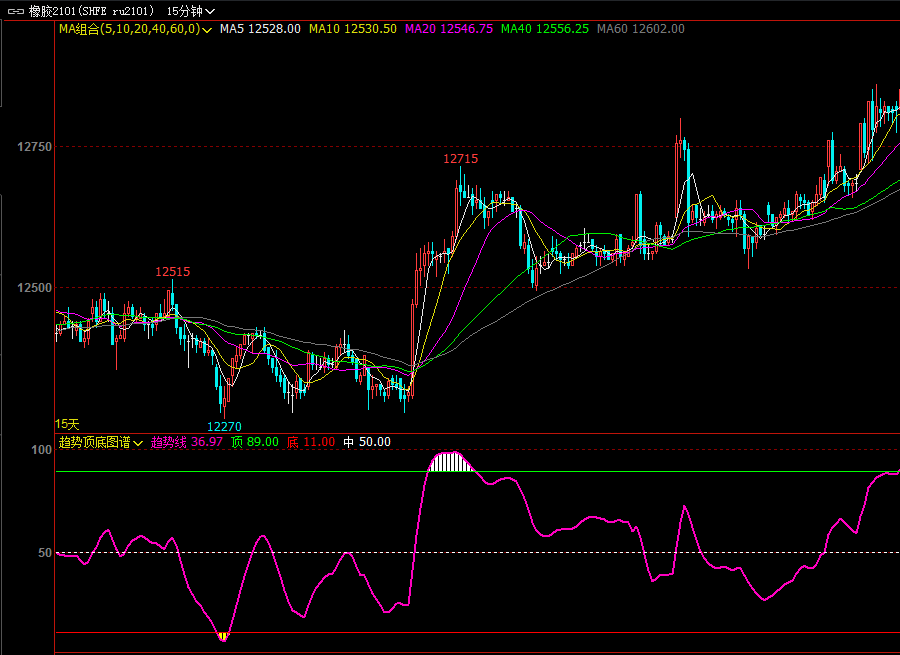The width and height of the screenshot is (900, 655).
Task: Click the 50 indicator axis label
Action: tap(45, 553)
